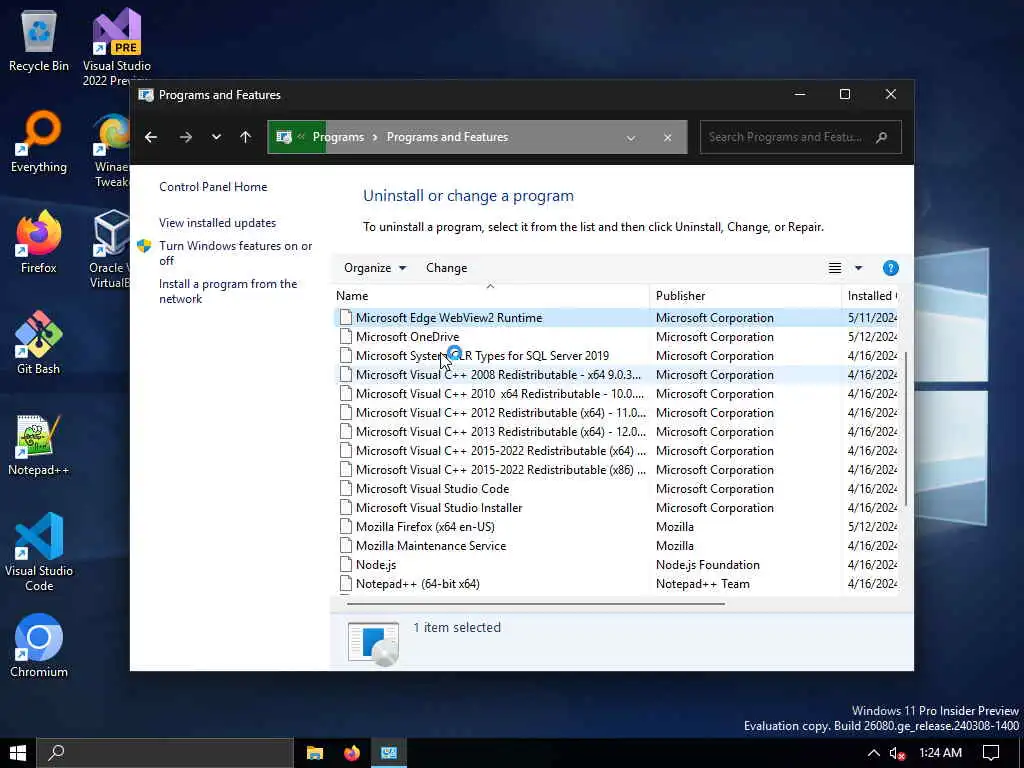
Task: Click the Control Panel taskbar icon
Action: coord(389,753)
